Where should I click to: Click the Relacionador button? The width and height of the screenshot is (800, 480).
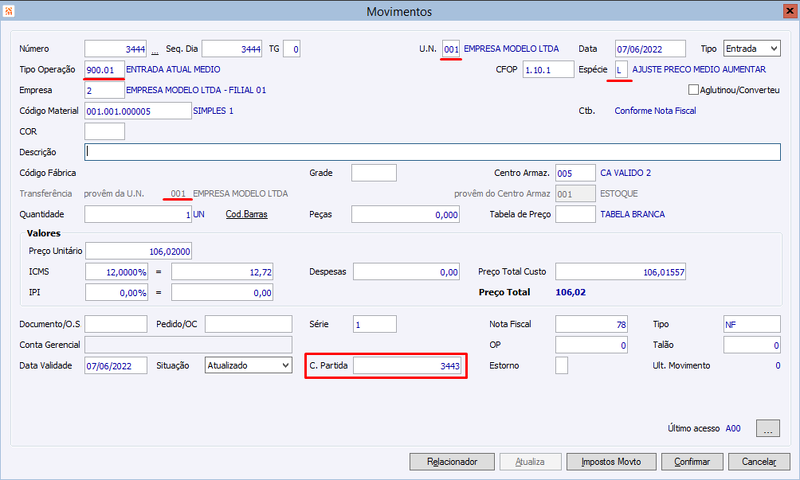tap(452, 462)
